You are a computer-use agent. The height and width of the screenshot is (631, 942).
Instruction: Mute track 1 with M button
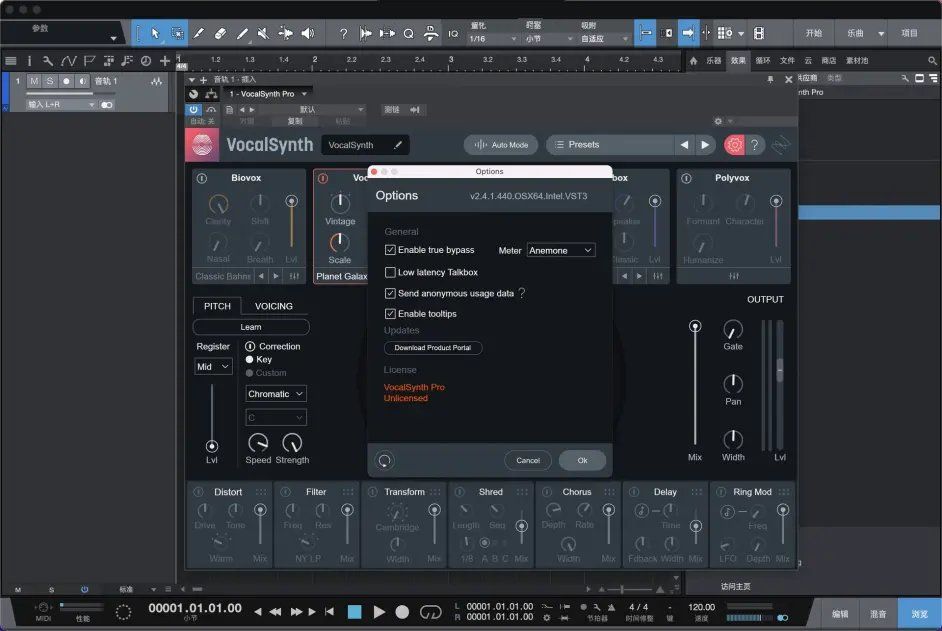click(34, 81)
